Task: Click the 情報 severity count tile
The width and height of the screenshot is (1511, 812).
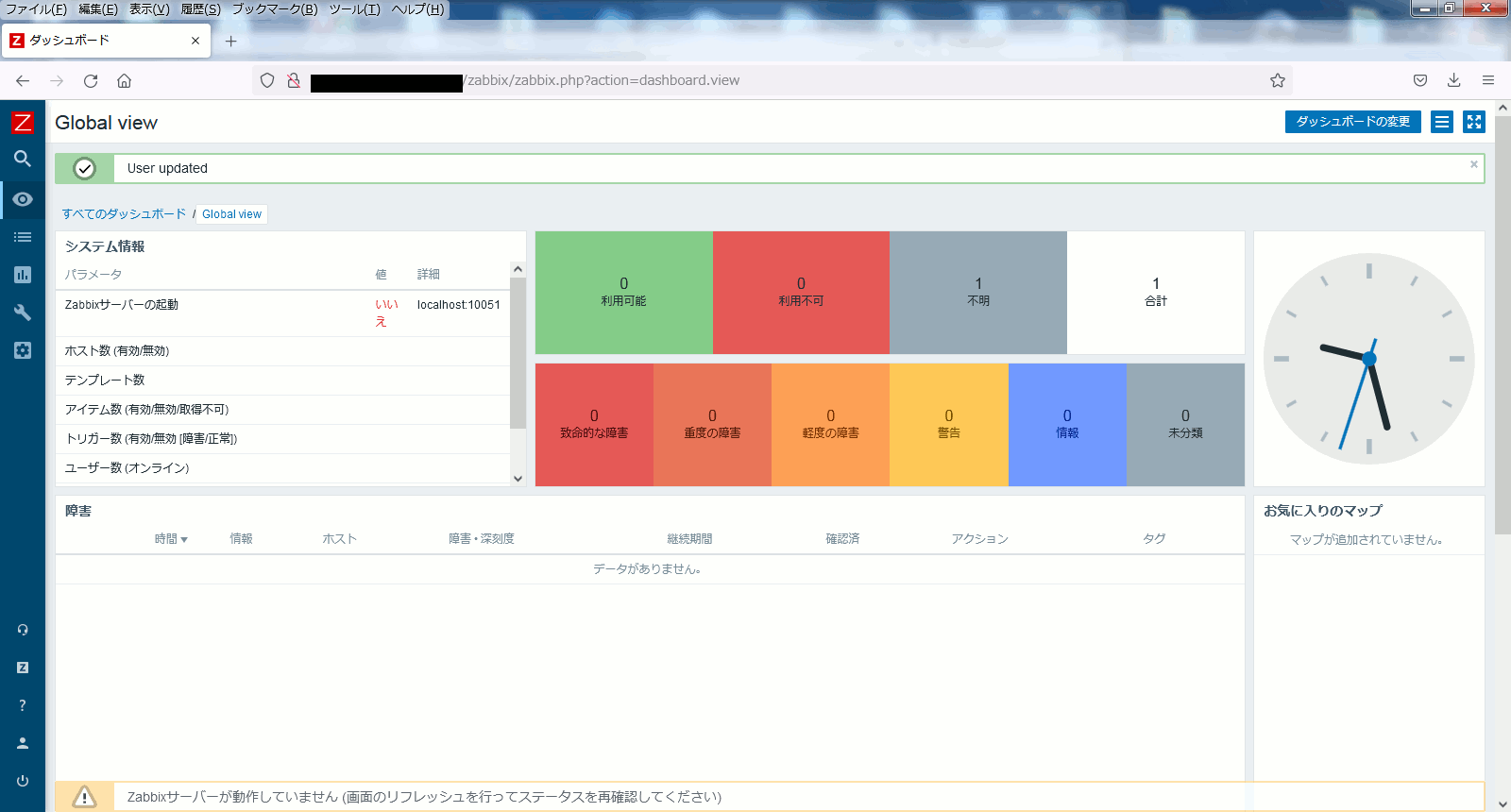Action: [1067, 425]
